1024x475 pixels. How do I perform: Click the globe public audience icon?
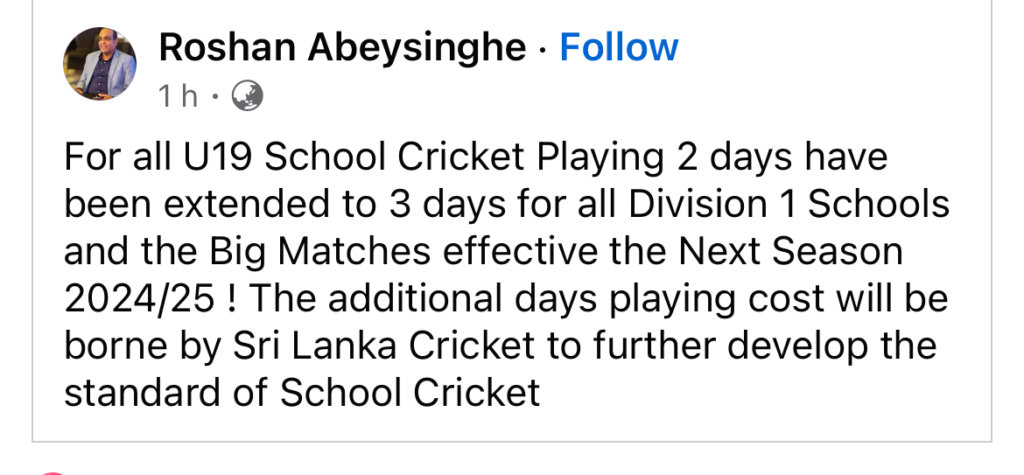coord(247,96)
